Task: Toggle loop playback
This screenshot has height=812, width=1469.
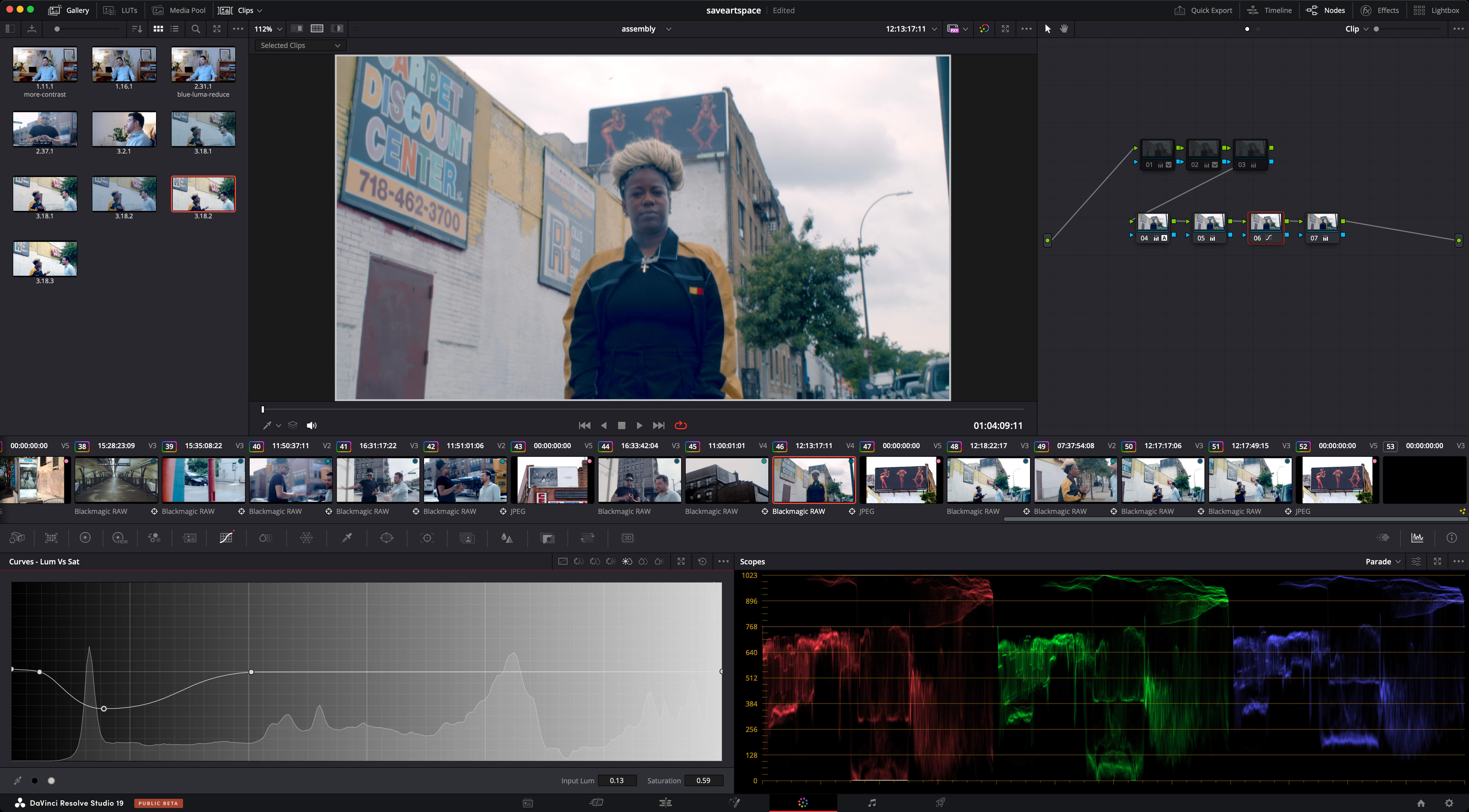Action: pos(680,426)
